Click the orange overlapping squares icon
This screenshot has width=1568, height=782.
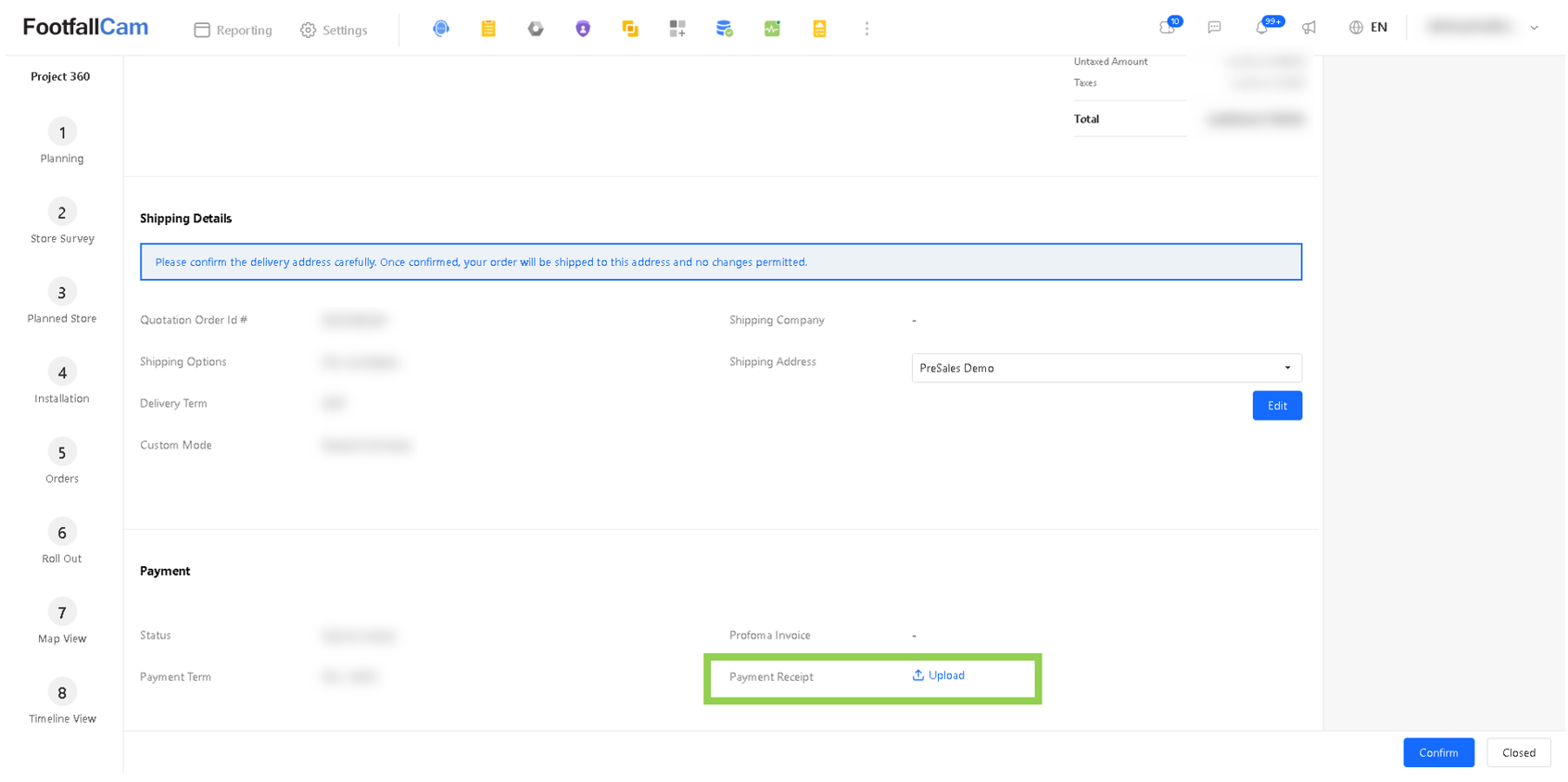click(x=630, y=29)
